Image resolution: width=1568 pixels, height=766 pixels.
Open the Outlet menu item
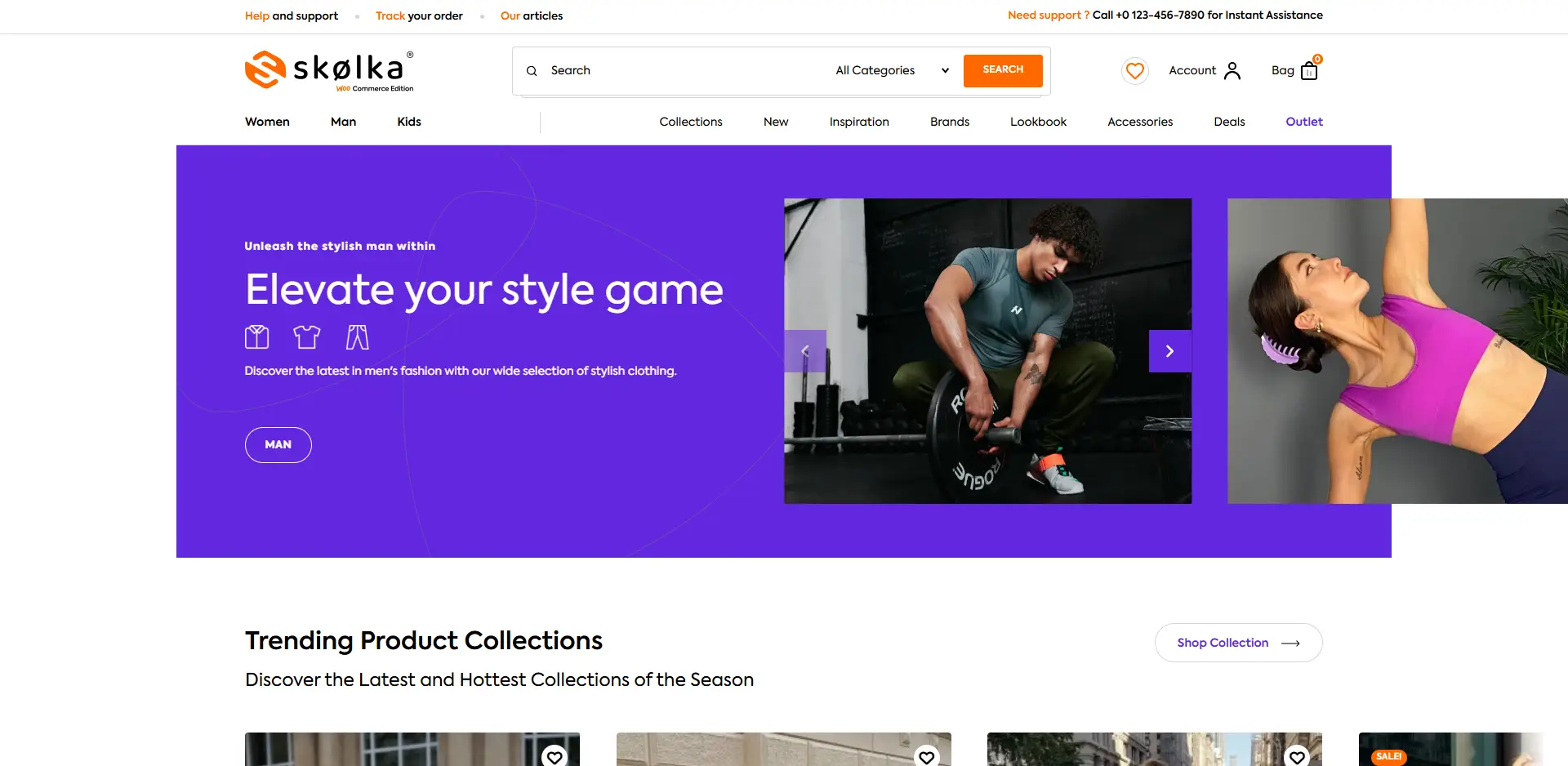tap(1303, 122)
